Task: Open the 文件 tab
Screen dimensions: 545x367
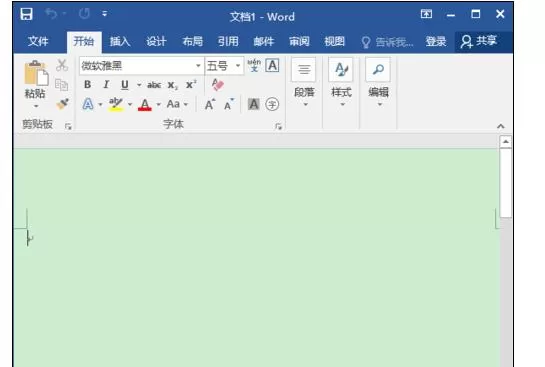Action: point(38,41)
